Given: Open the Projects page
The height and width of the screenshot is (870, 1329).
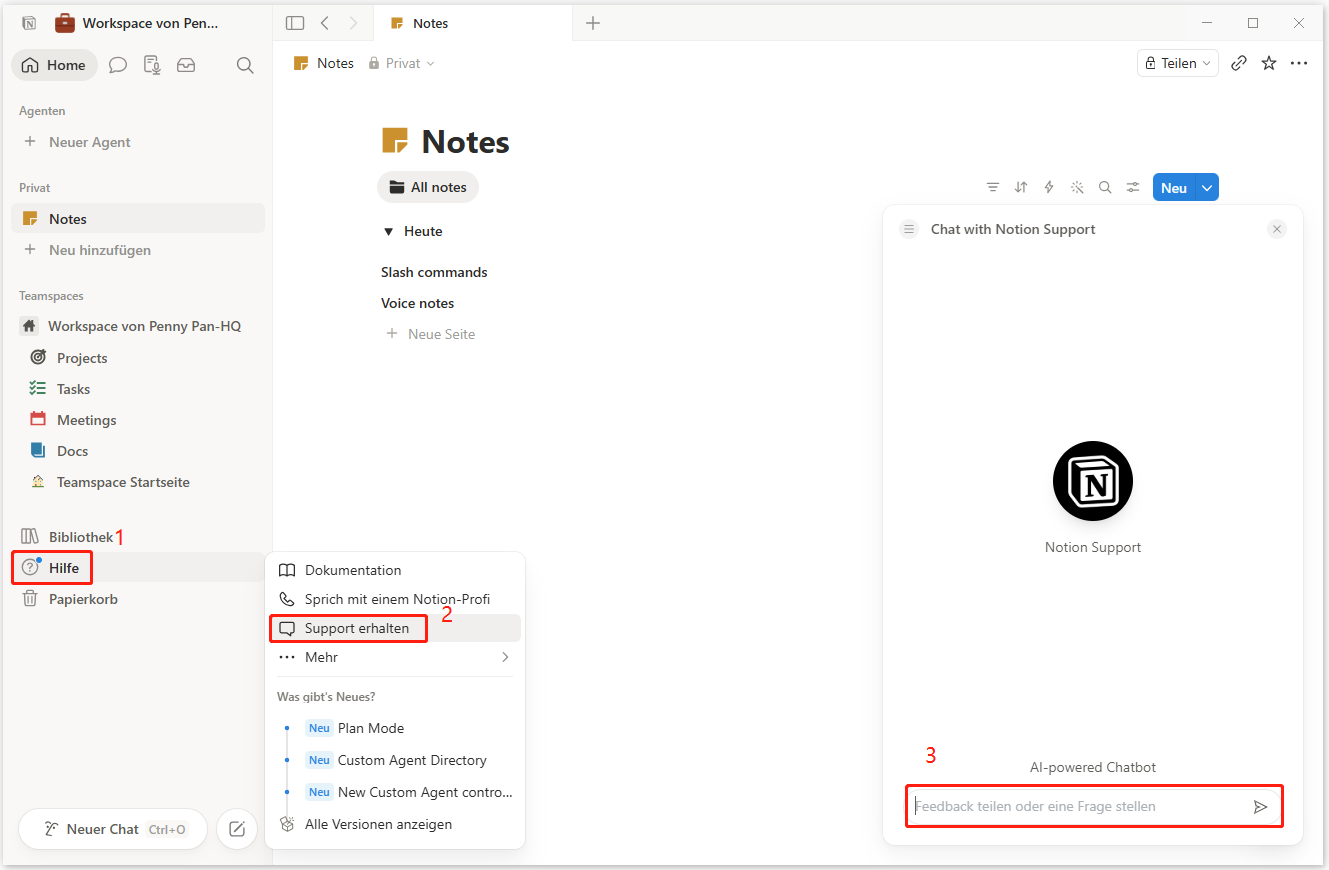Looking at the screenshot, I should (138, 358).
